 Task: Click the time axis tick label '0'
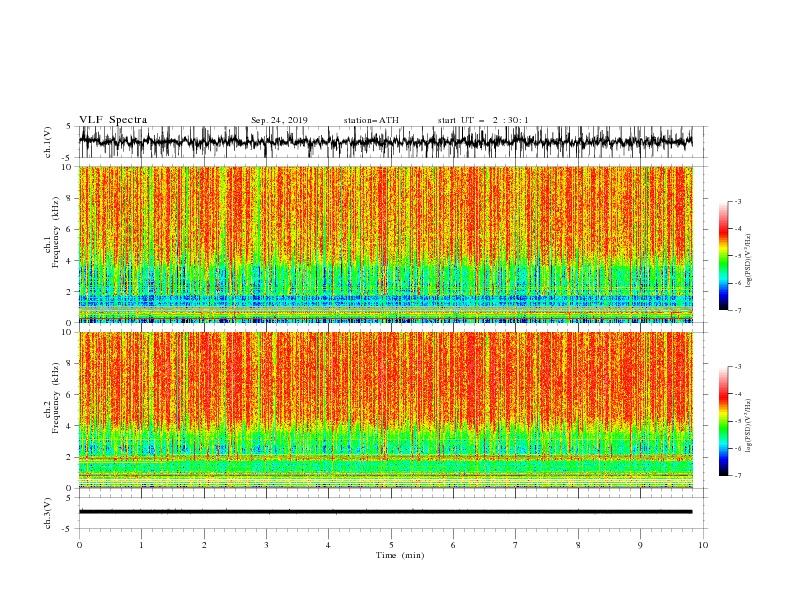point(79,545)
